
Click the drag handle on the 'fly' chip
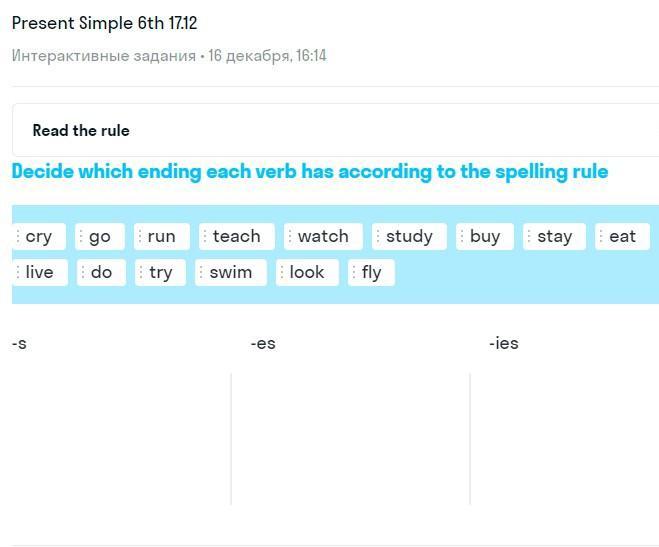354,272
